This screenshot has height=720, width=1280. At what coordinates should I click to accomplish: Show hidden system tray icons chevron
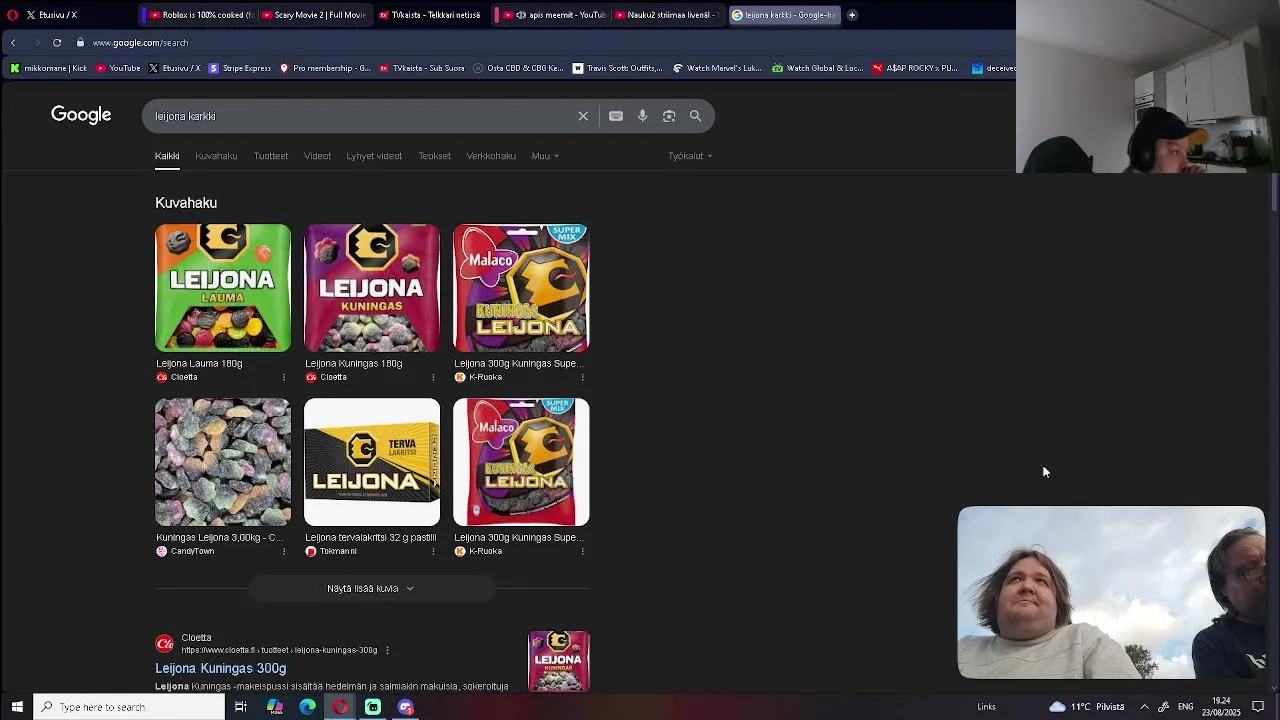tap(1144, 707)
